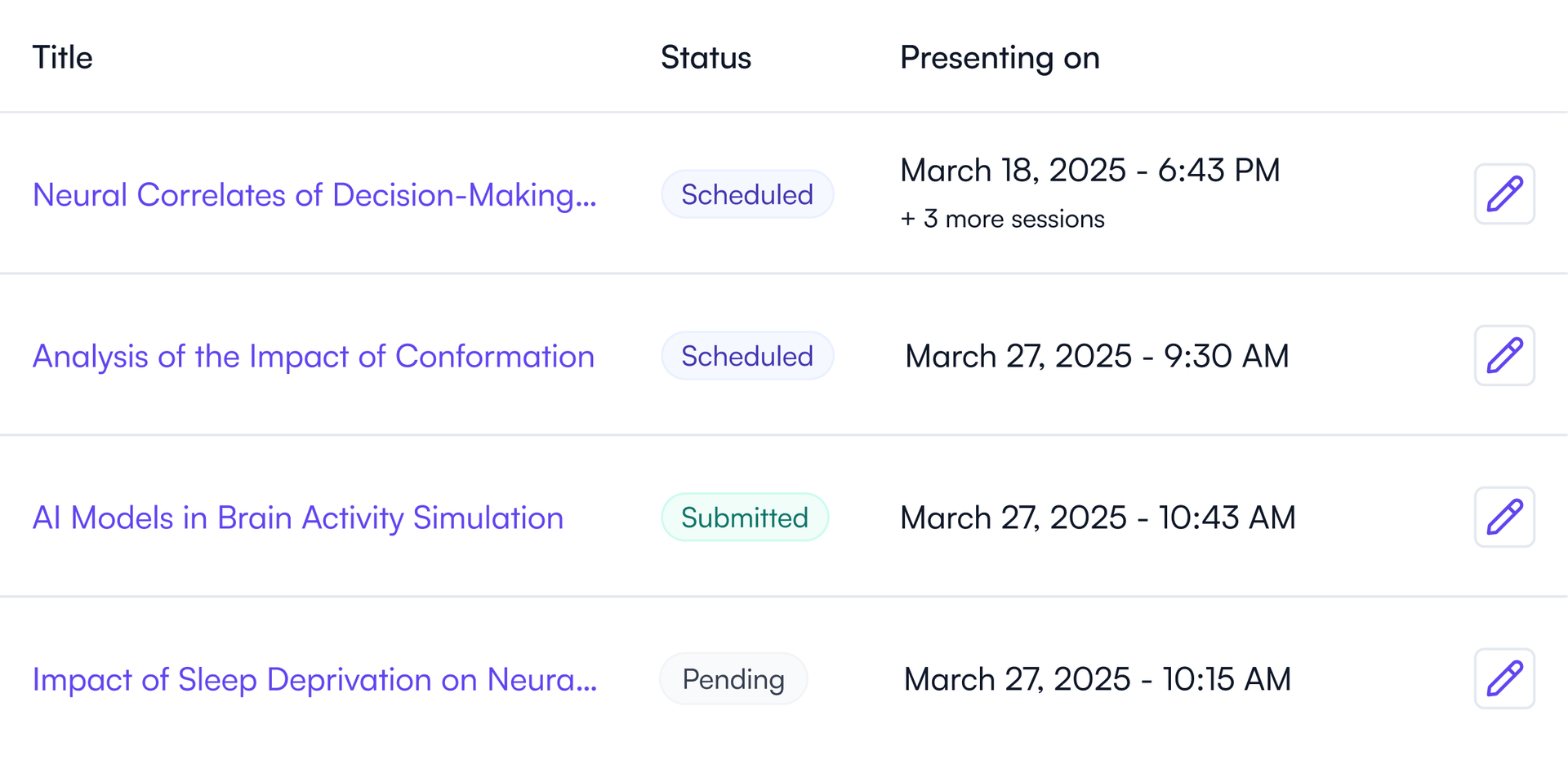Click the March 27, 2025 10:15 AM date
Viewport: 1568px width, 760px height.
1097,680
